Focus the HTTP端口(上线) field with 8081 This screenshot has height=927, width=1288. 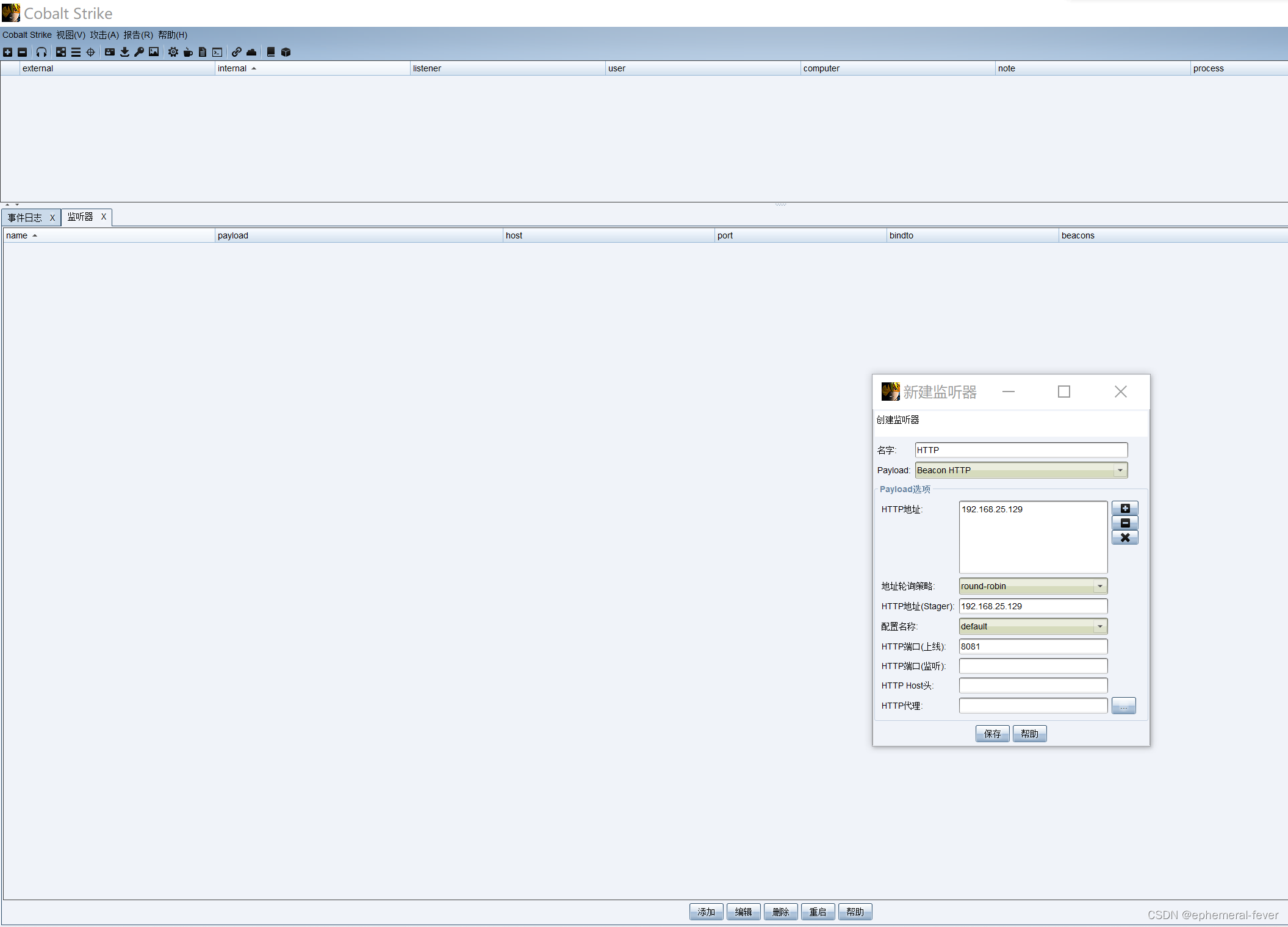tap(1033, 646)
